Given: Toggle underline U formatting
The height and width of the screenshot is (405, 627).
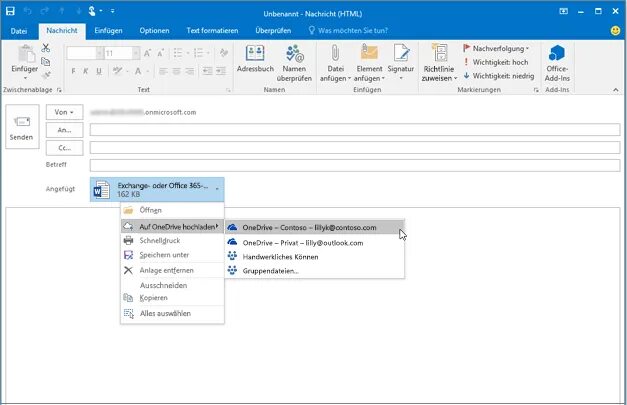Looking at the screenshot, I should pos(99,71).
